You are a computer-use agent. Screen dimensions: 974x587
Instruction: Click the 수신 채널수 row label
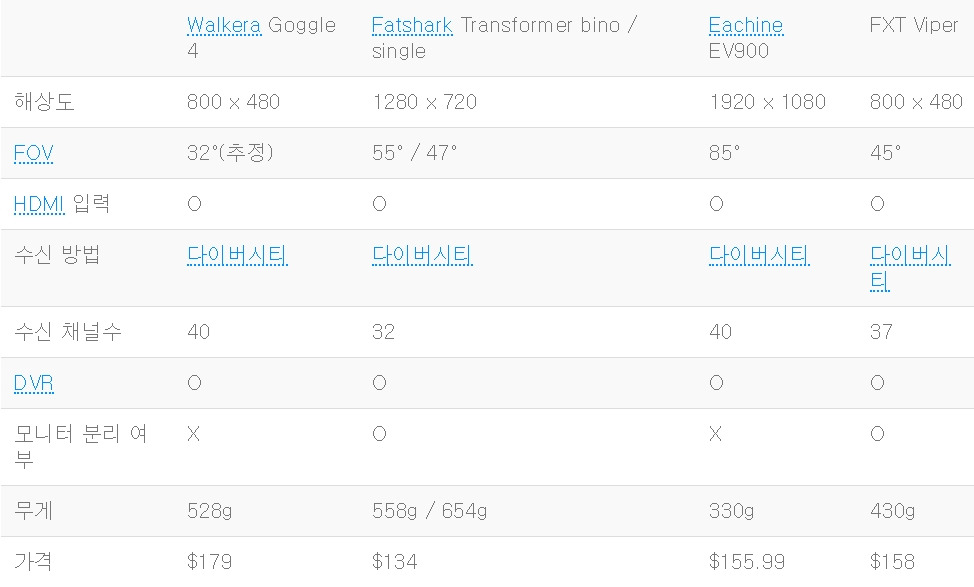click(68, 332)
